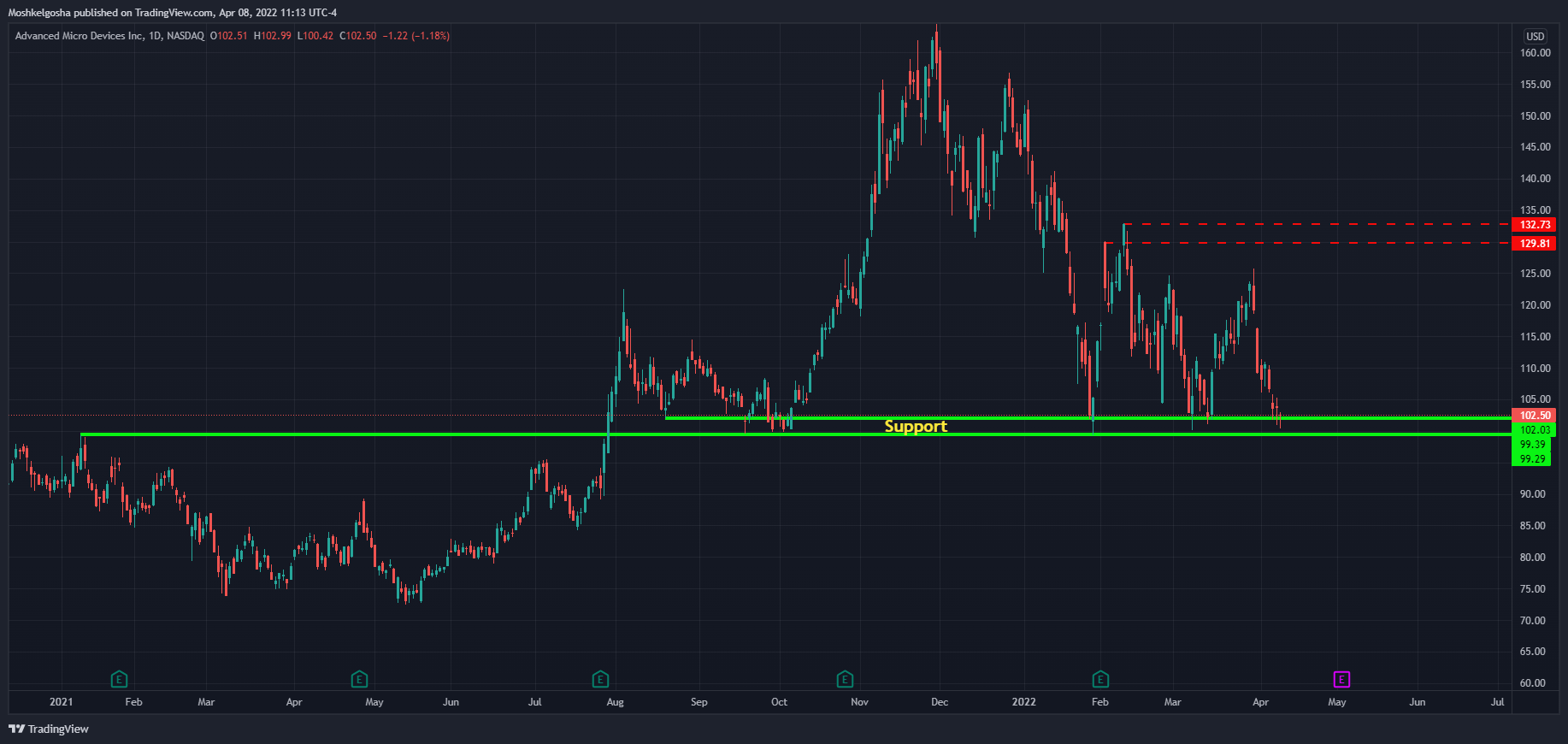
Task: Click the green 102.03 price label
Action: click(x=1536, y=430)
